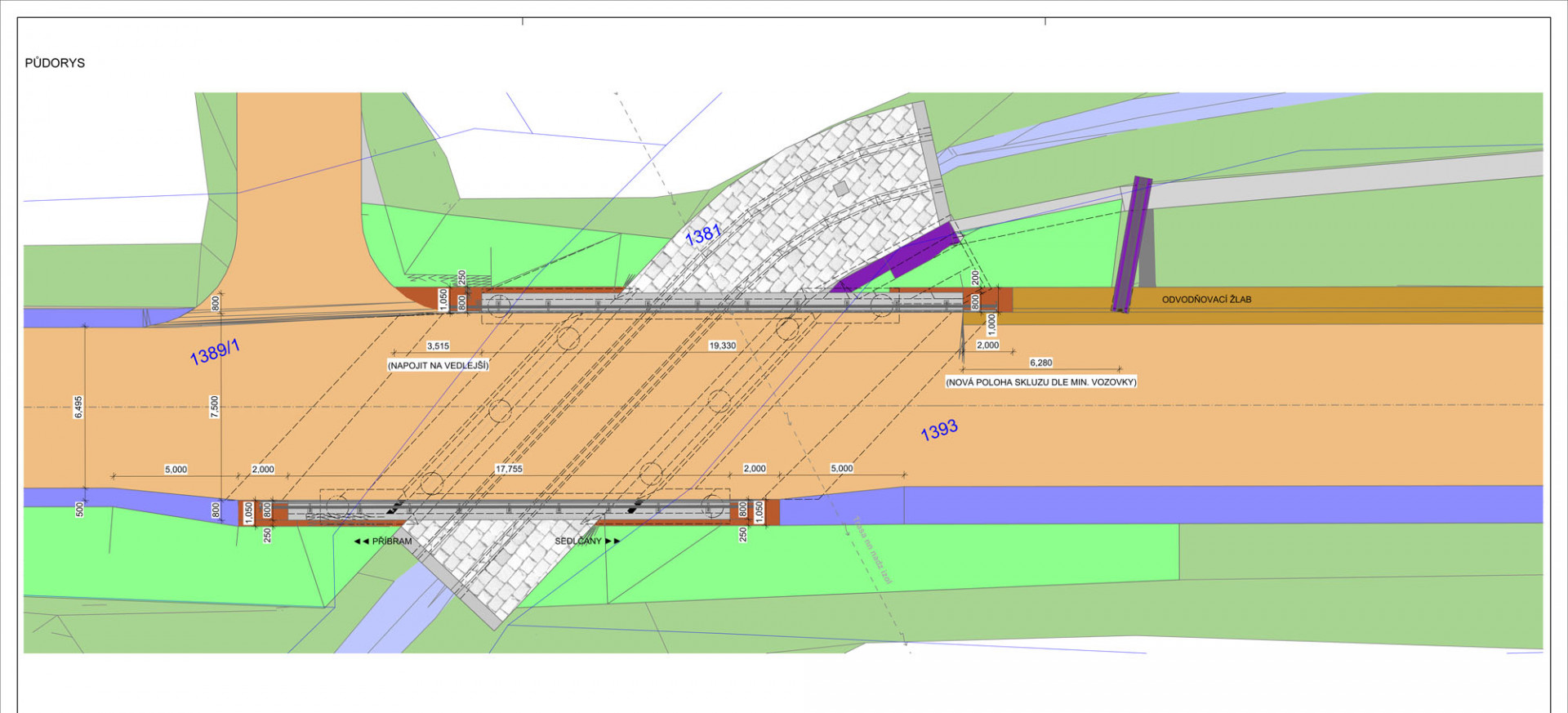
Task: Select the NAPOJIT NA VEDLEJŠÍ annotation
Action: (x=438, y=366)
